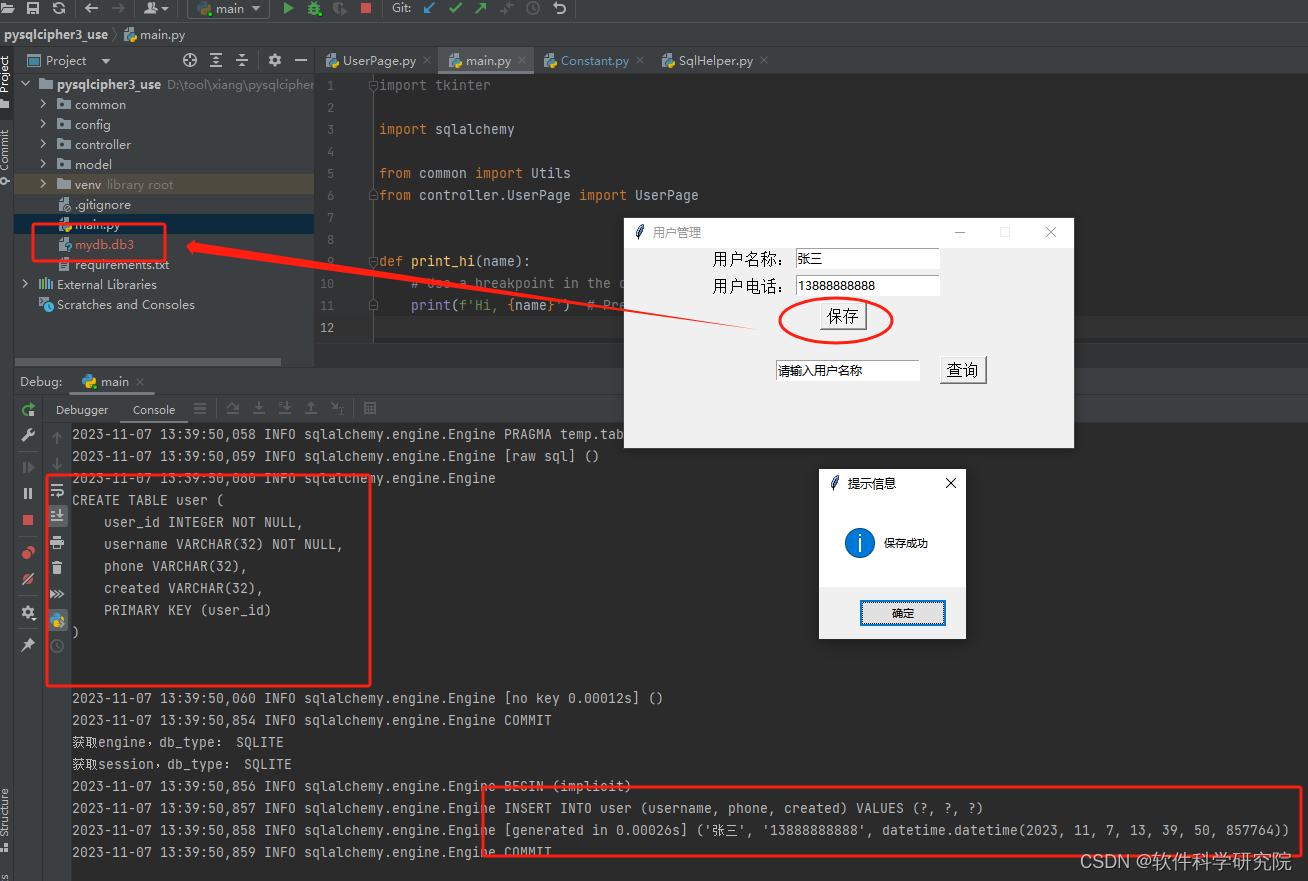Click Collapse All icon in Project panel
The image size is (1308, 881).
[x=241, y=60]
